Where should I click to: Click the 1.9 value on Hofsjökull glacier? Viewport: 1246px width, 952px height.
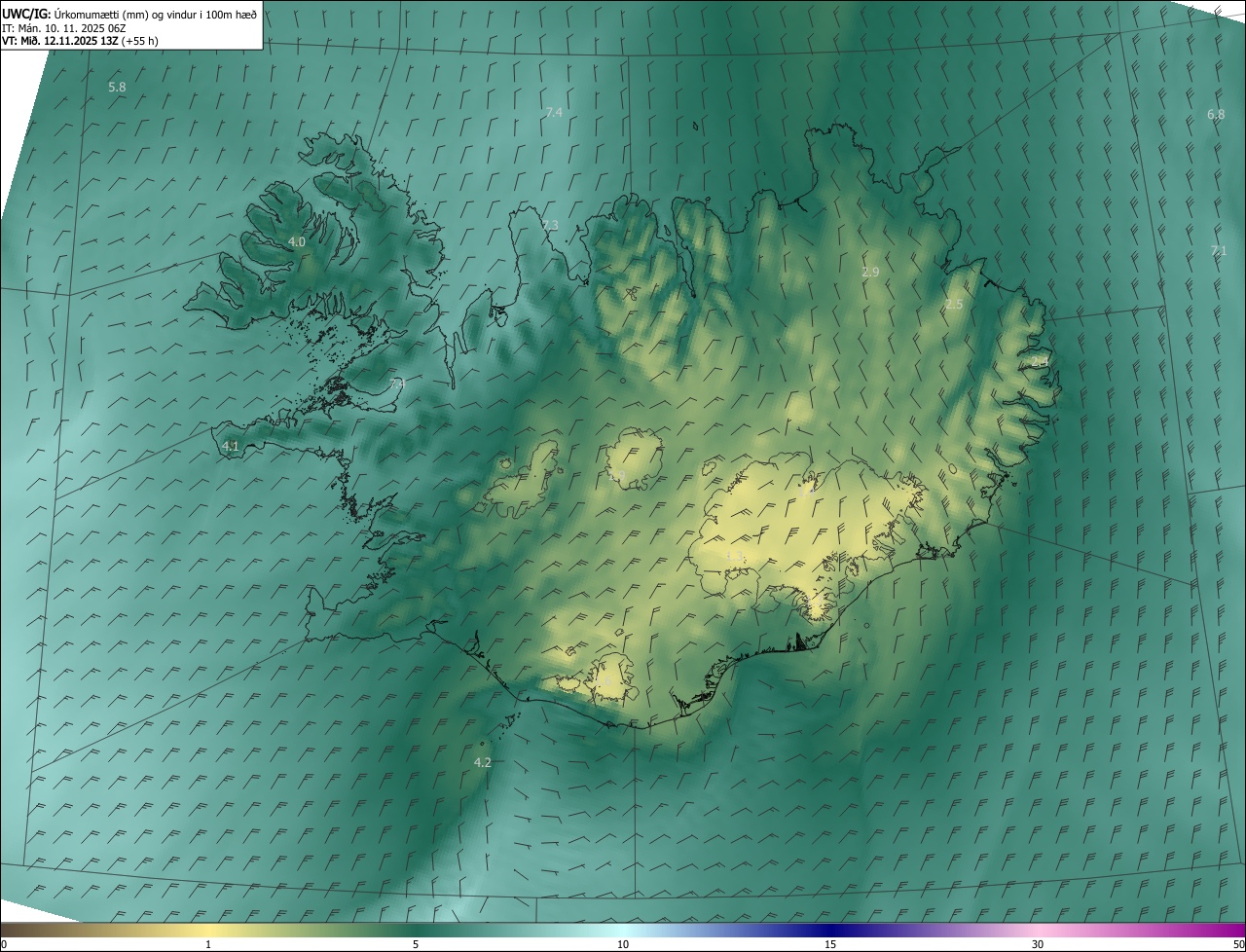pyautogui.click(x=616, y=476)
